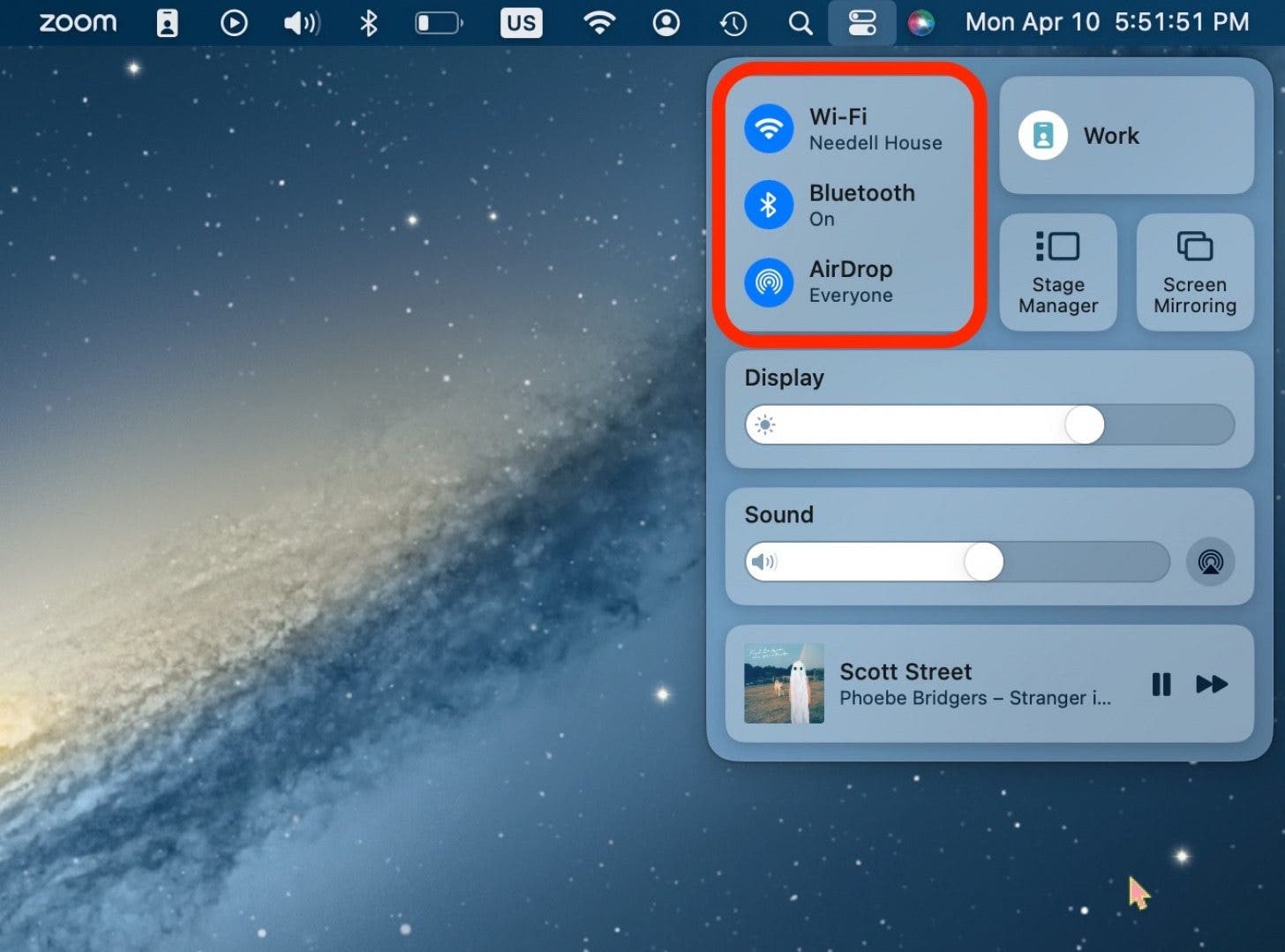Close Control Center via its menu bar icon
1285x952 pixels.
click(x=862, y=23)
